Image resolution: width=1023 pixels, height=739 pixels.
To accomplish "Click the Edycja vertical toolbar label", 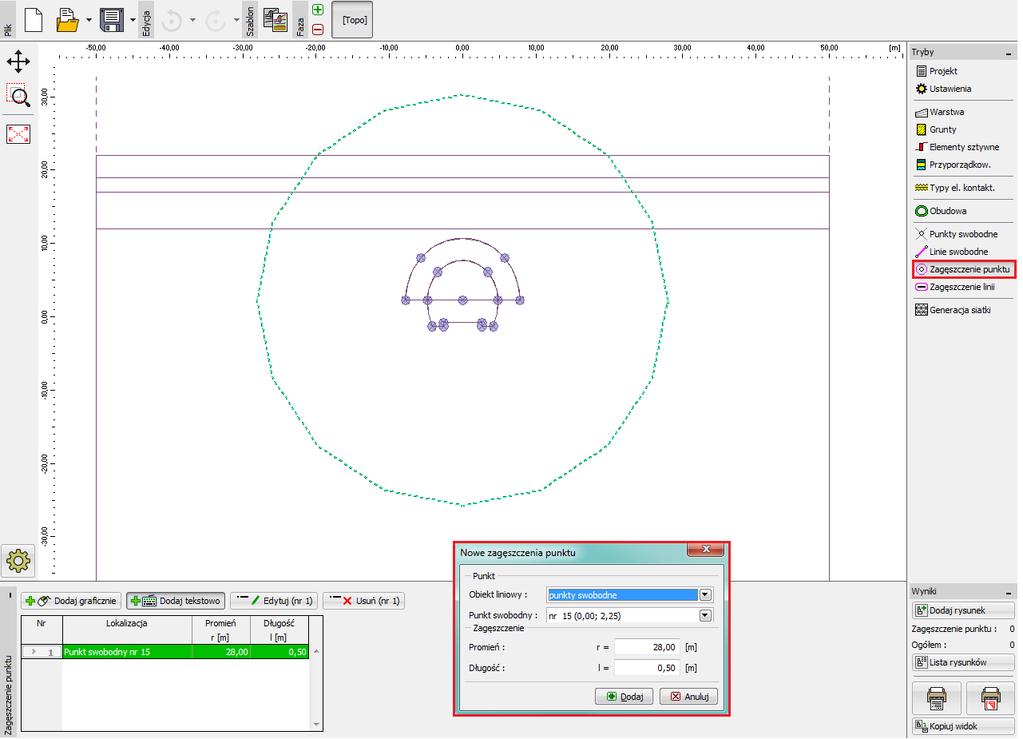I will click(147, 22).
